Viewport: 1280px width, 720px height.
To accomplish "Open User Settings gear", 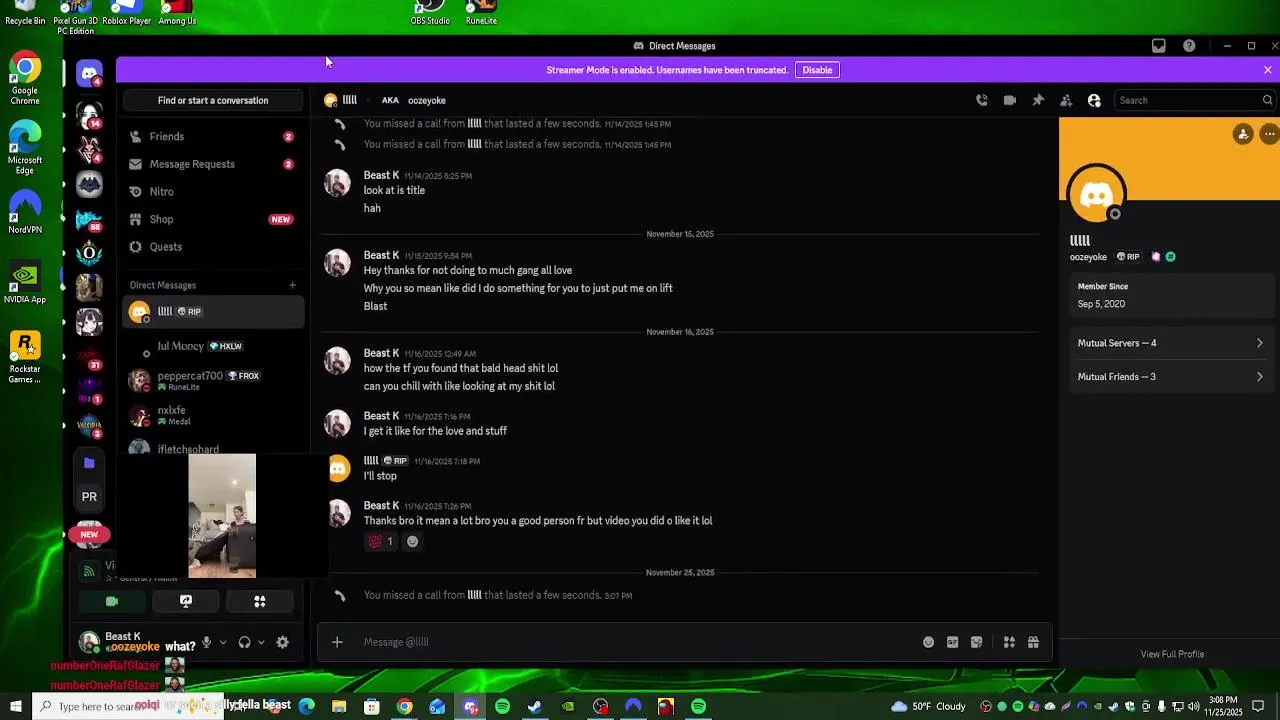I will (282, 643).
